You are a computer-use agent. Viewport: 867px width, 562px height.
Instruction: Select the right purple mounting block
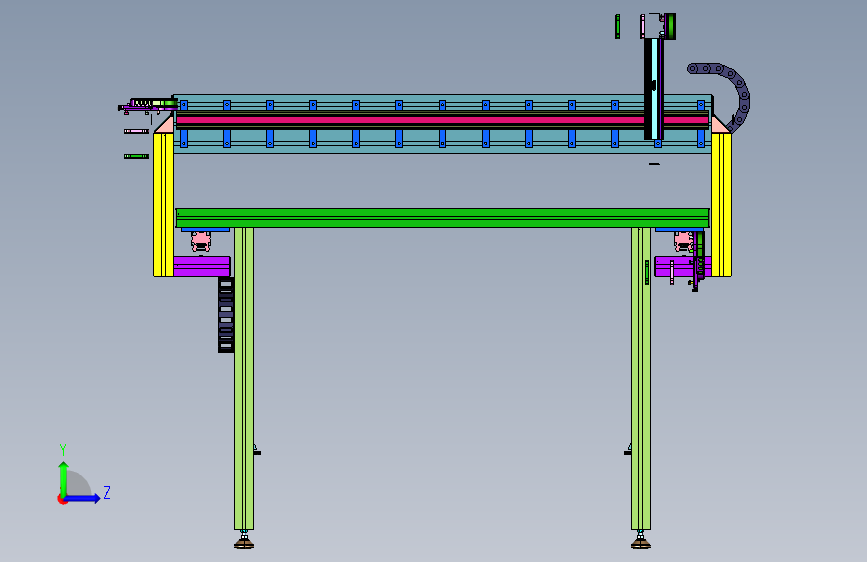coord(682,266)
